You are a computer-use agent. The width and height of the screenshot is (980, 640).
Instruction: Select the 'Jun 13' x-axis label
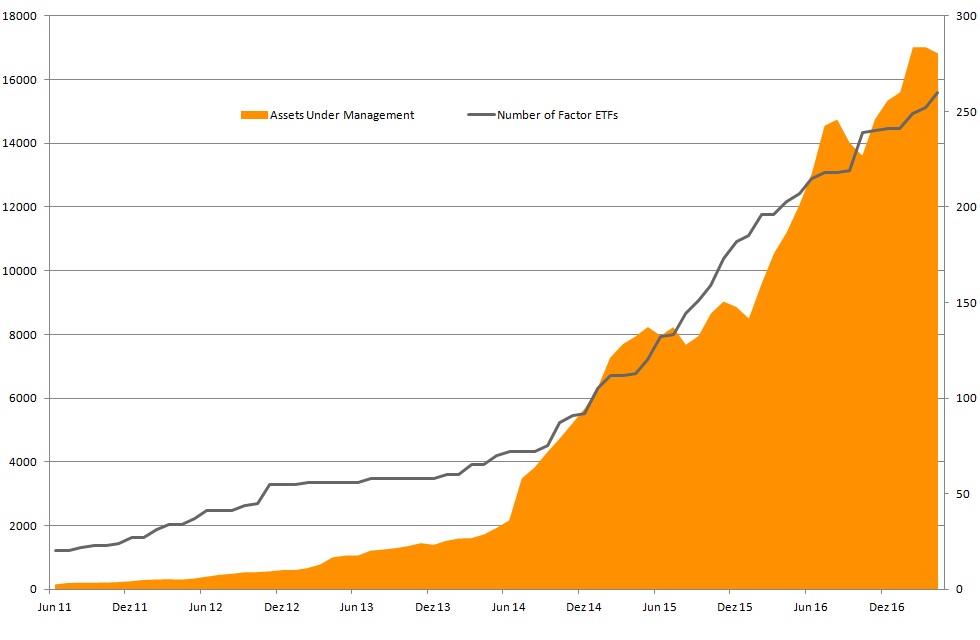(356, 606)
